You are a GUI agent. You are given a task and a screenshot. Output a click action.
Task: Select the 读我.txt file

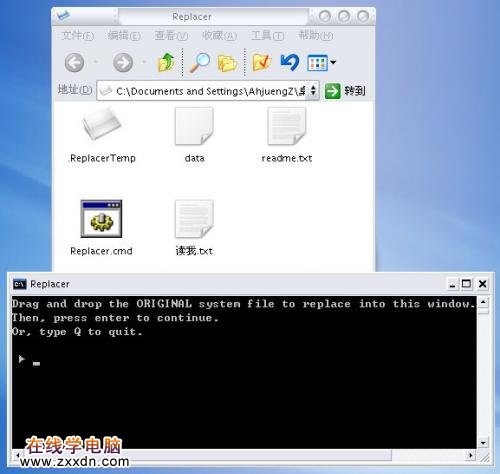point(194,228)
